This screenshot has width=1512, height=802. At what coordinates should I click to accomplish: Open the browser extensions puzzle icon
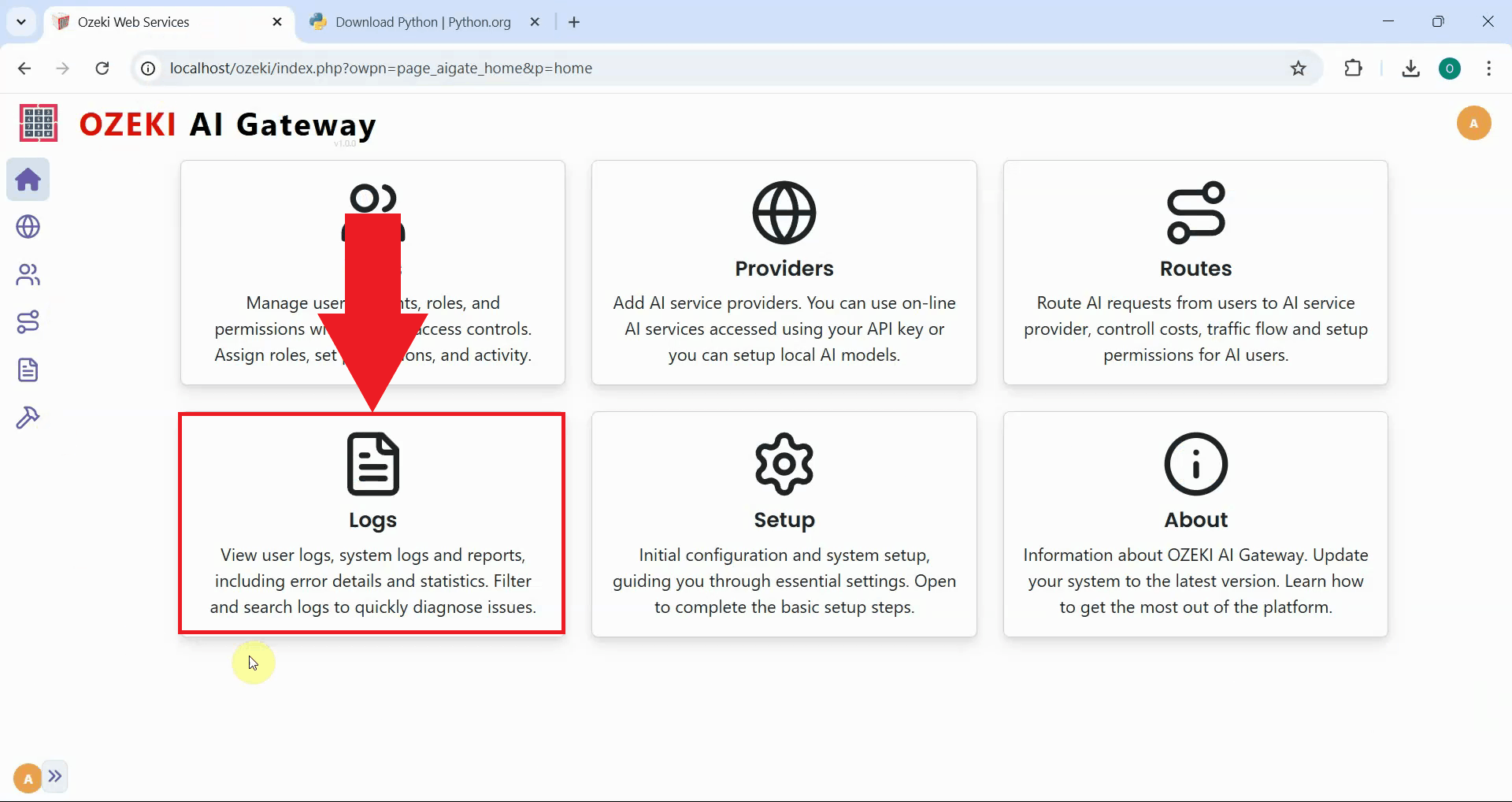tap(1354, 69)
